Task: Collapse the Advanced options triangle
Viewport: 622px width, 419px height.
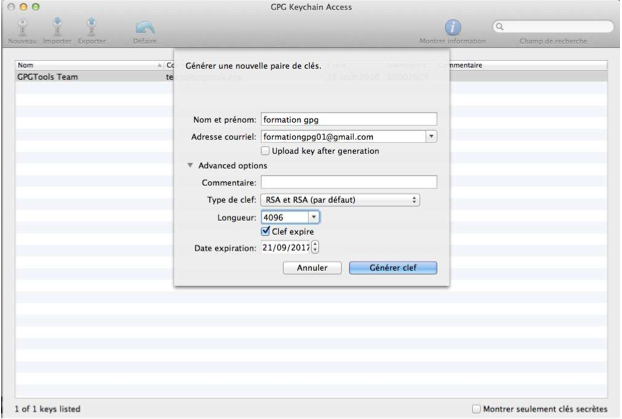Action: 190,165
